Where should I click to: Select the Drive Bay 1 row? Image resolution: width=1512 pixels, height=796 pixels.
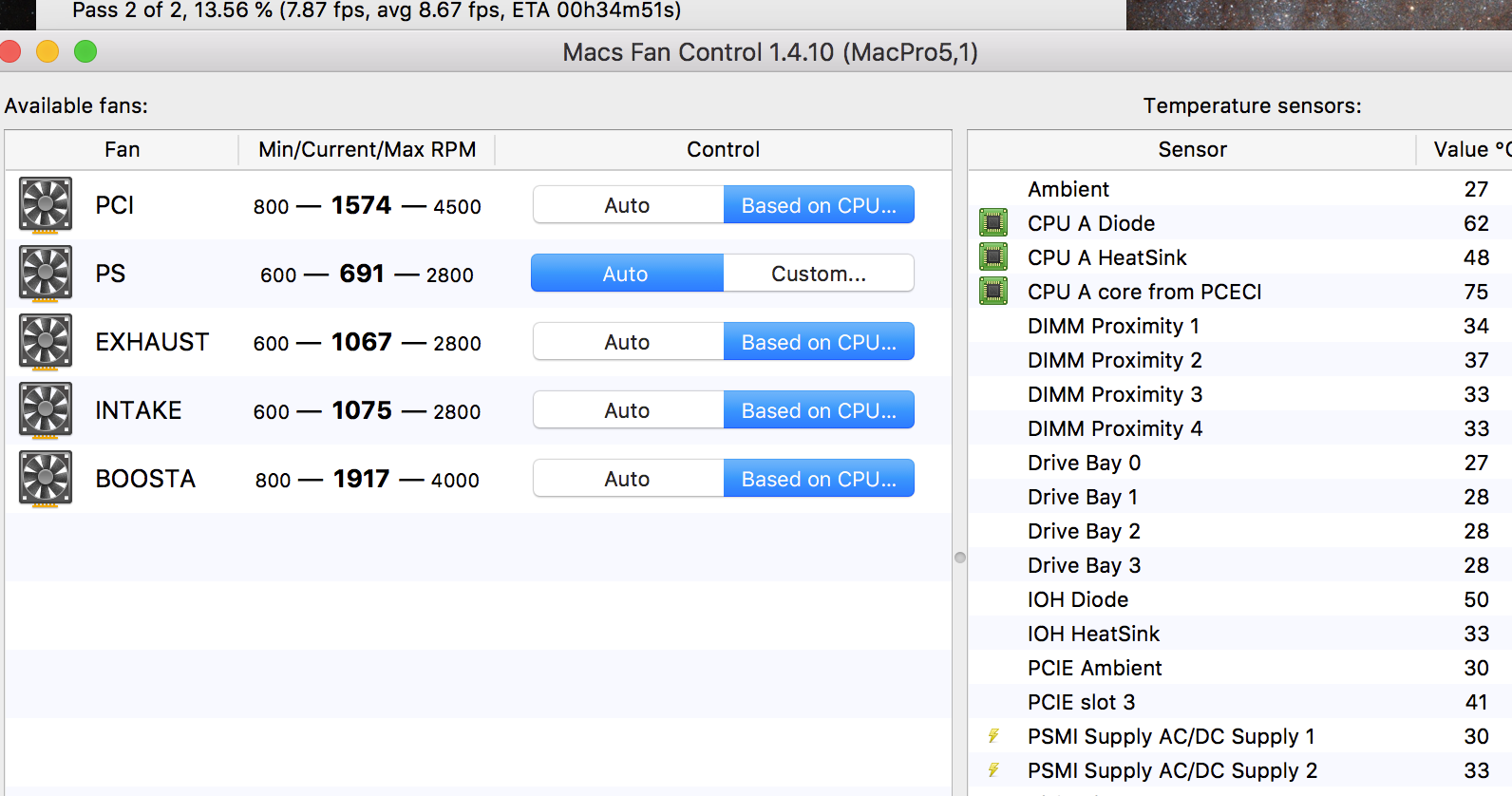(x=1240, y=497)
